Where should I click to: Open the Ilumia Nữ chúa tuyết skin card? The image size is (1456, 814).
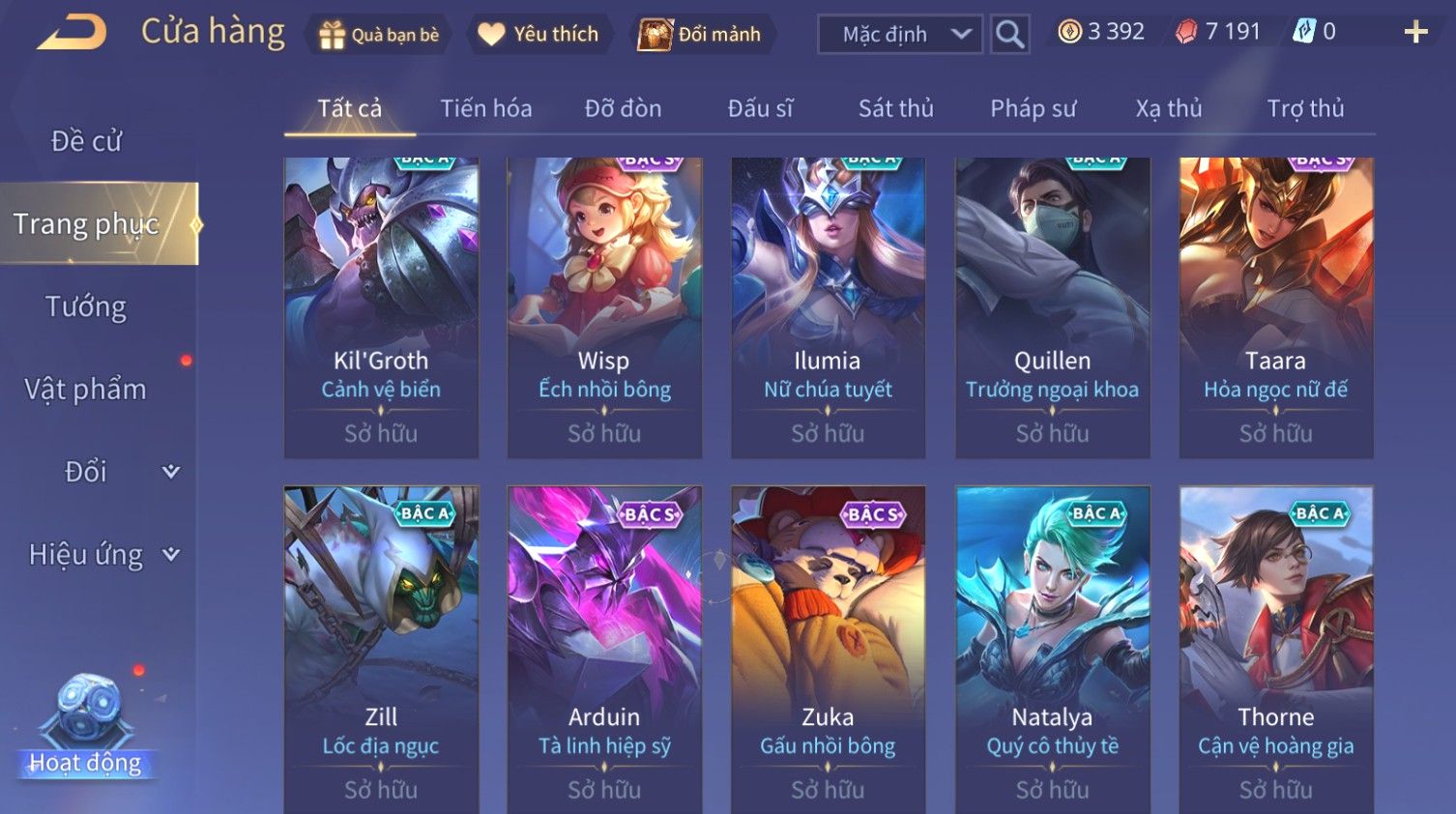point(829,307)
